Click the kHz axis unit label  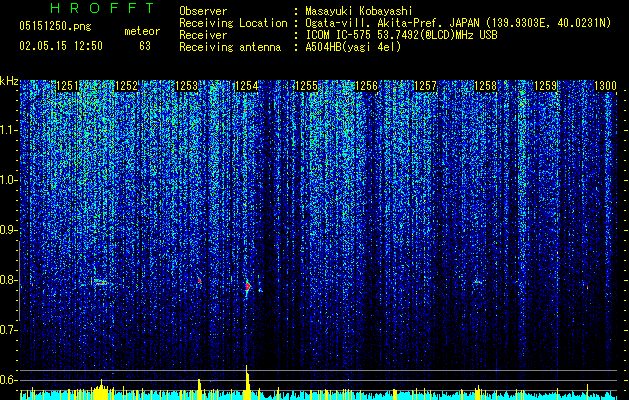pyautogui.click(x=9, y=81)
